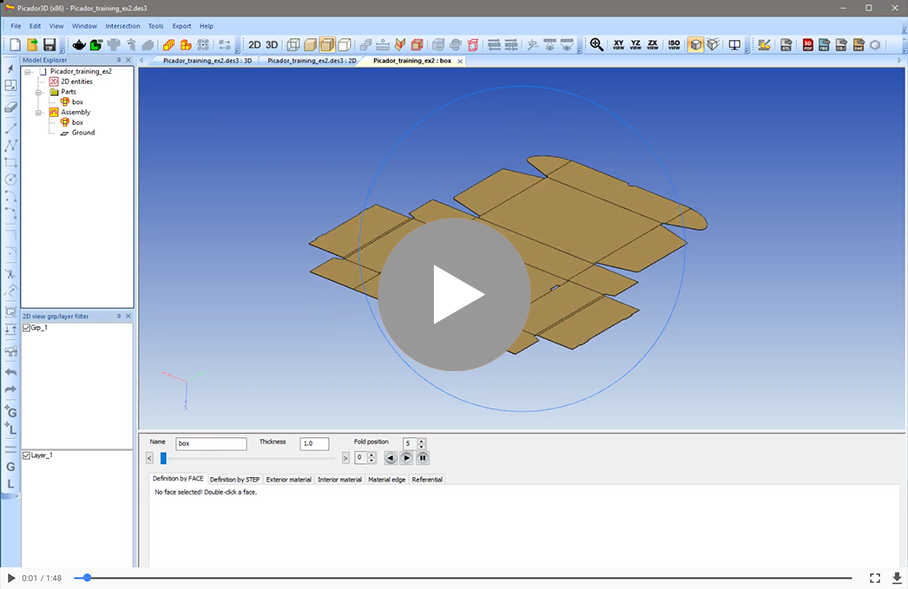Viewport: 908px width, 589px height.
Task: Switch to 3D view toolbar button
Action: pos(272,45)
